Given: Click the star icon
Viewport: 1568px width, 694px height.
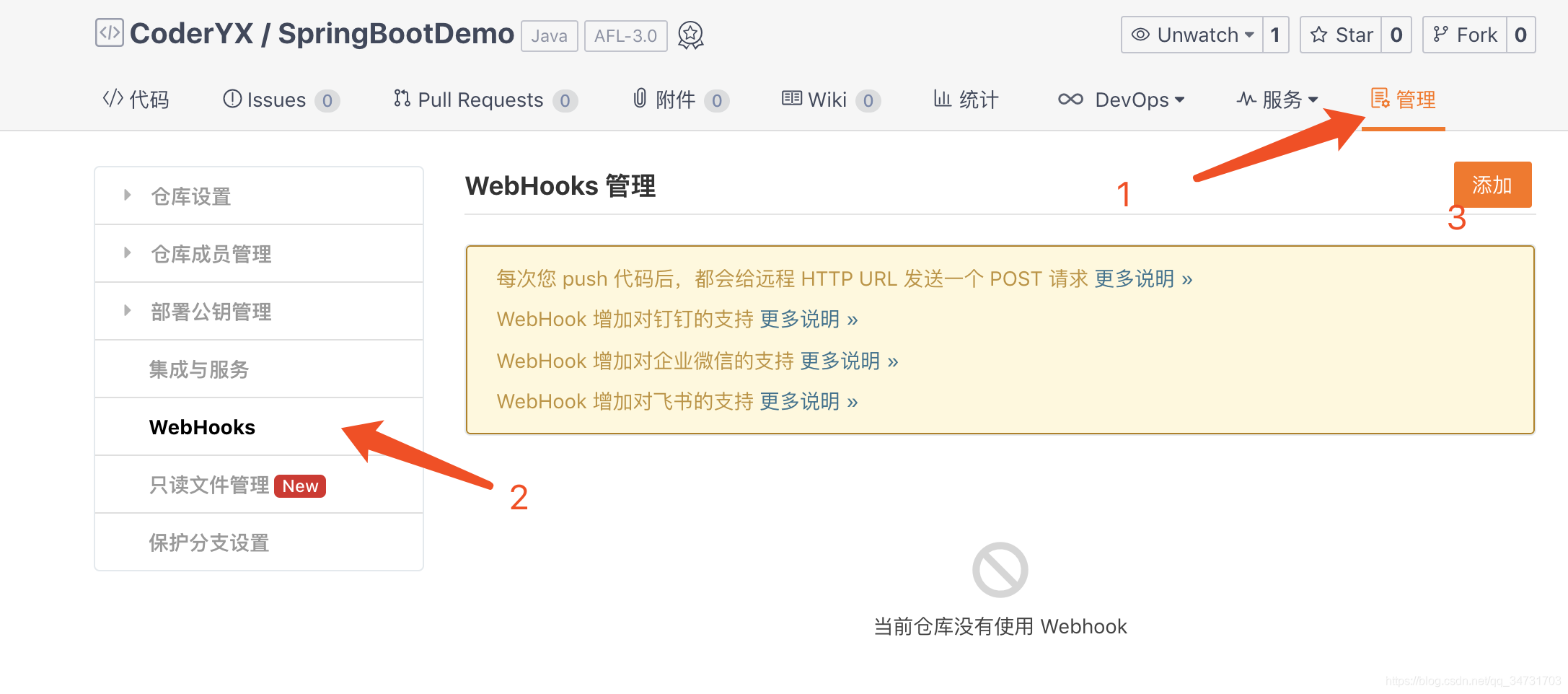Looking at the screenshot, I should click(1319, 35).
